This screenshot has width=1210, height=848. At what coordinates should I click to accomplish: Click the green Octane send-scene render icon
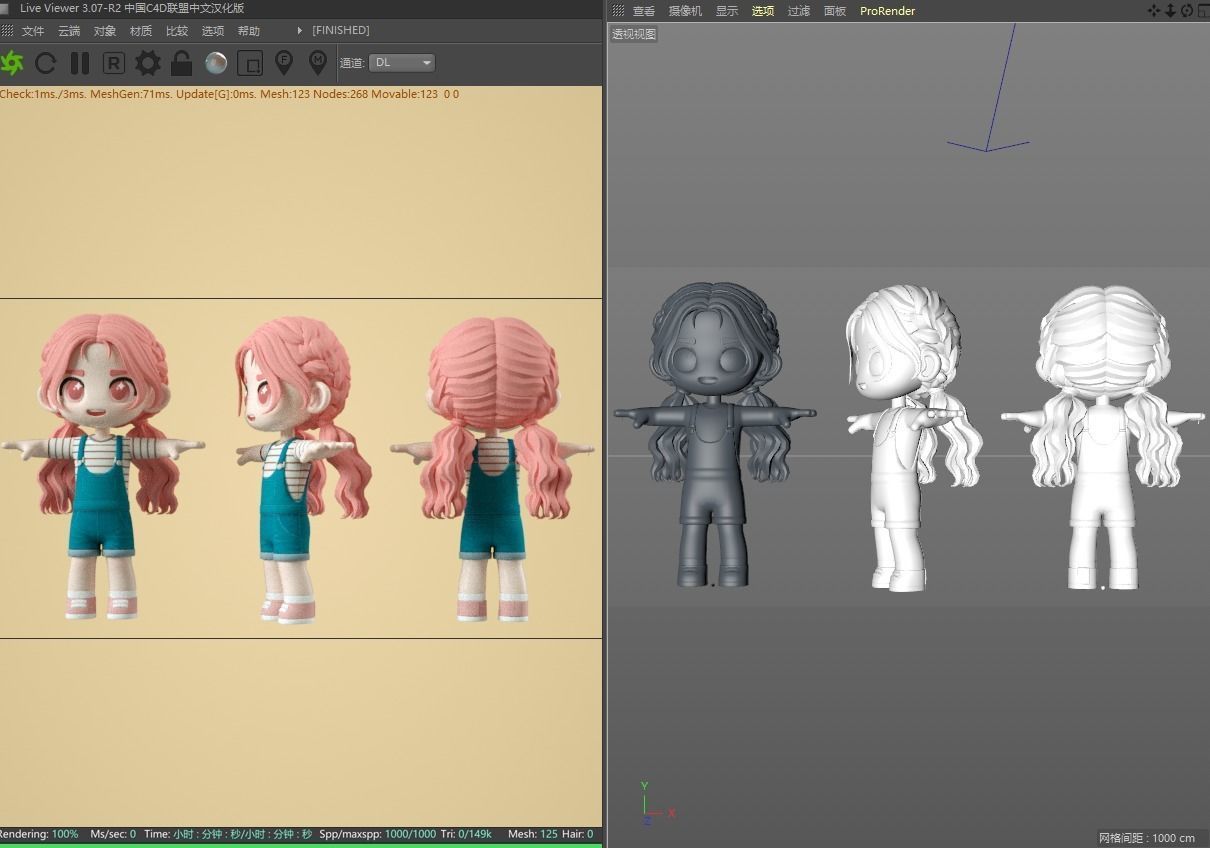[x=12, y=63]
